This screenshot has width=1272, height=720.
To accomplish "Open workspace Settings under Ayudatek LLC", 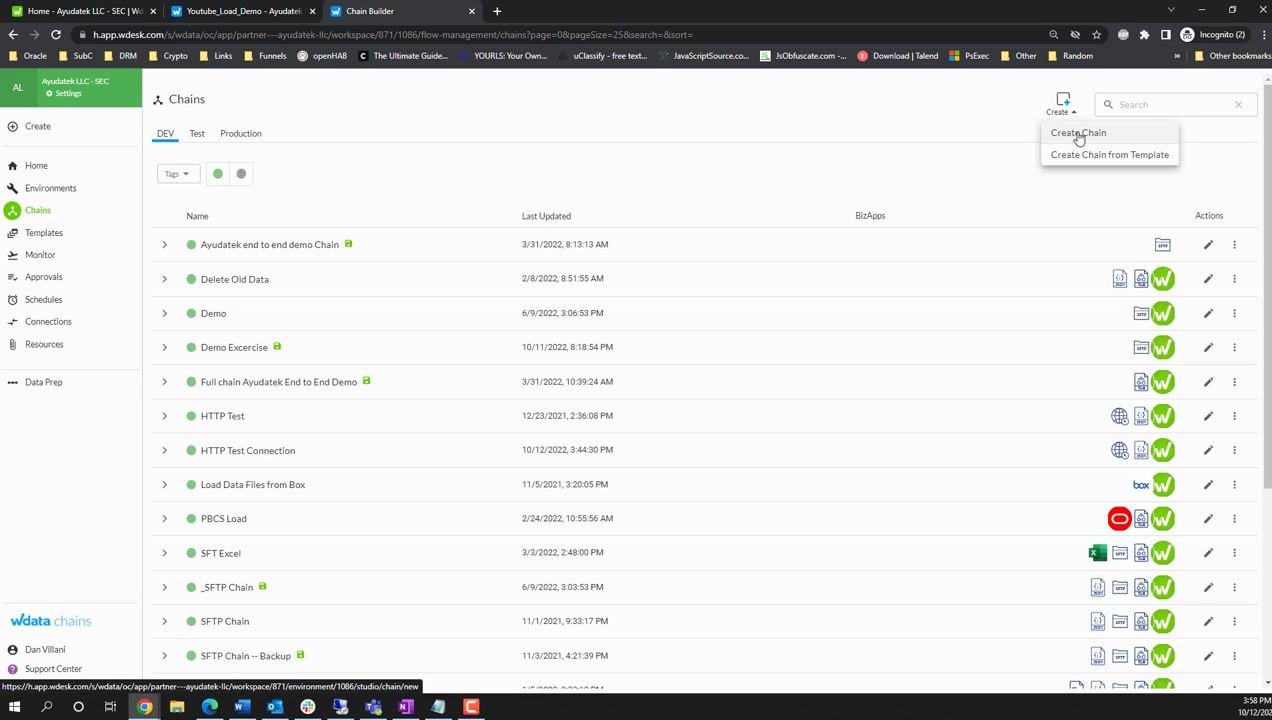I will 64,93.
